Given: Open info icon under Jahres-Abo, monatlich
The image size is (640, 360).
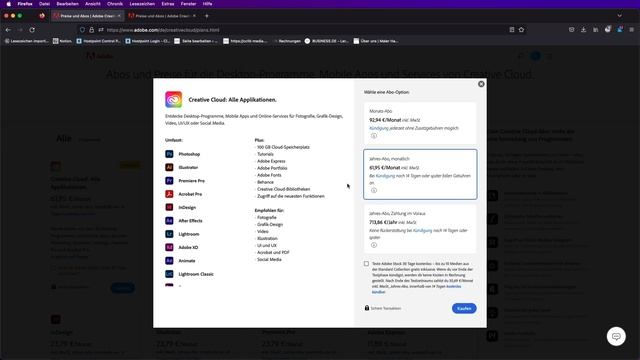Looking at the screenshot, I should pos(374,190).
